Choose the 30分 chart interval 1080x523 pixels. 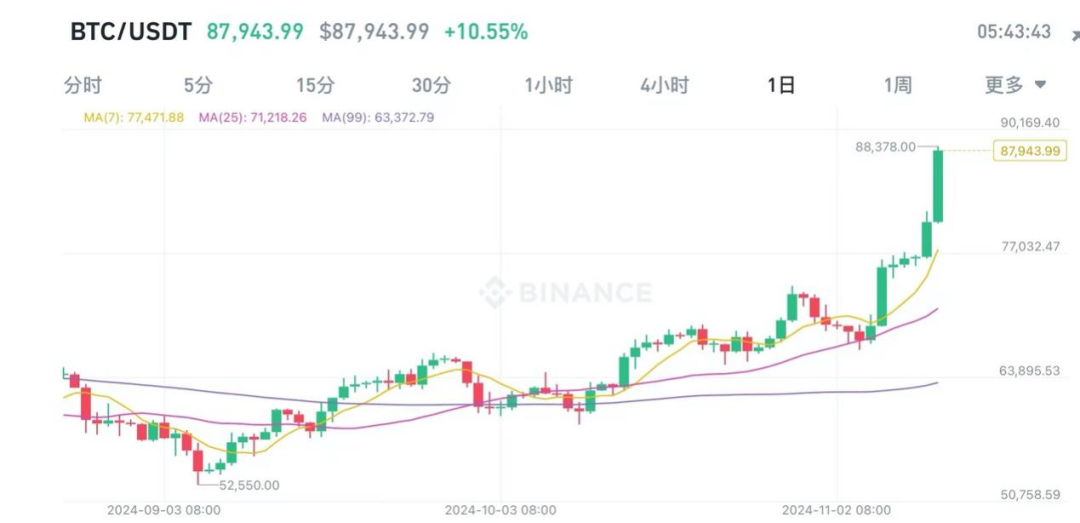432,85
